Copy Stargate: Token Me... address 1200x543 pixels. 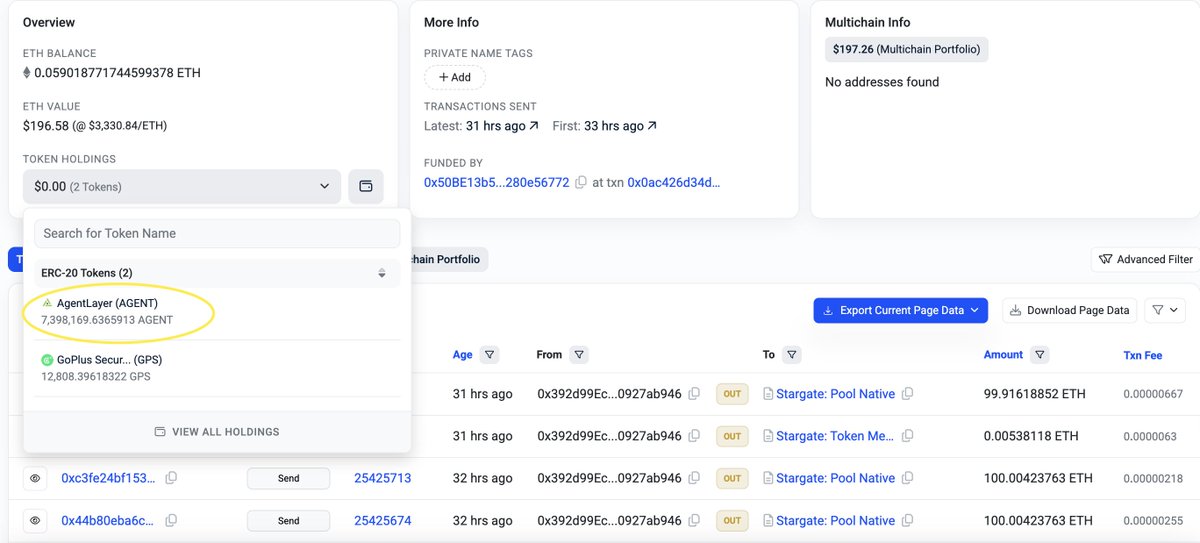(908, 436)
